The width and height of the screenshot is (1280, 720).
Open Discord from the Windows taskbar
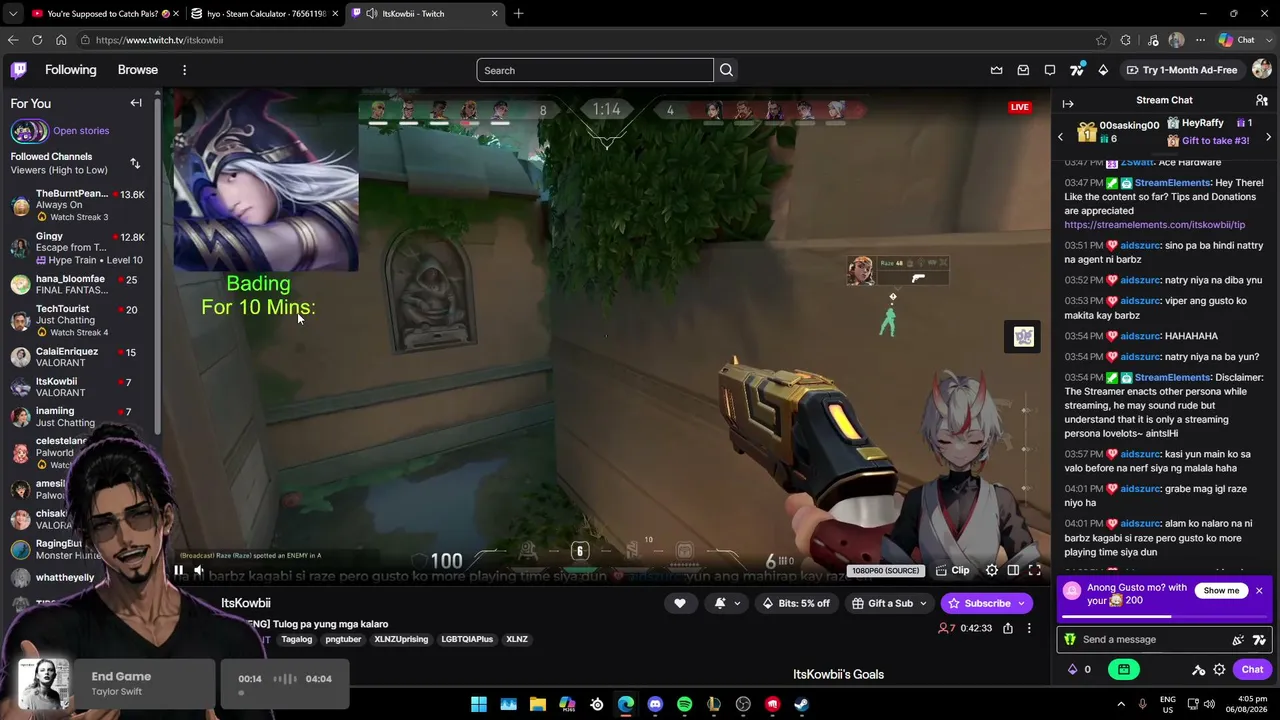coord(655,704)
